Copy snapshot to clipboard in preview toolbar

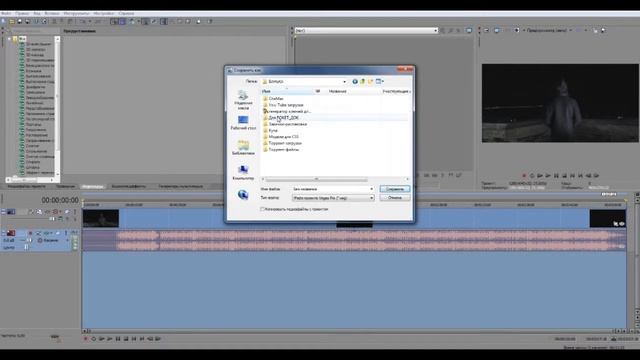click(x=595, y=30)
